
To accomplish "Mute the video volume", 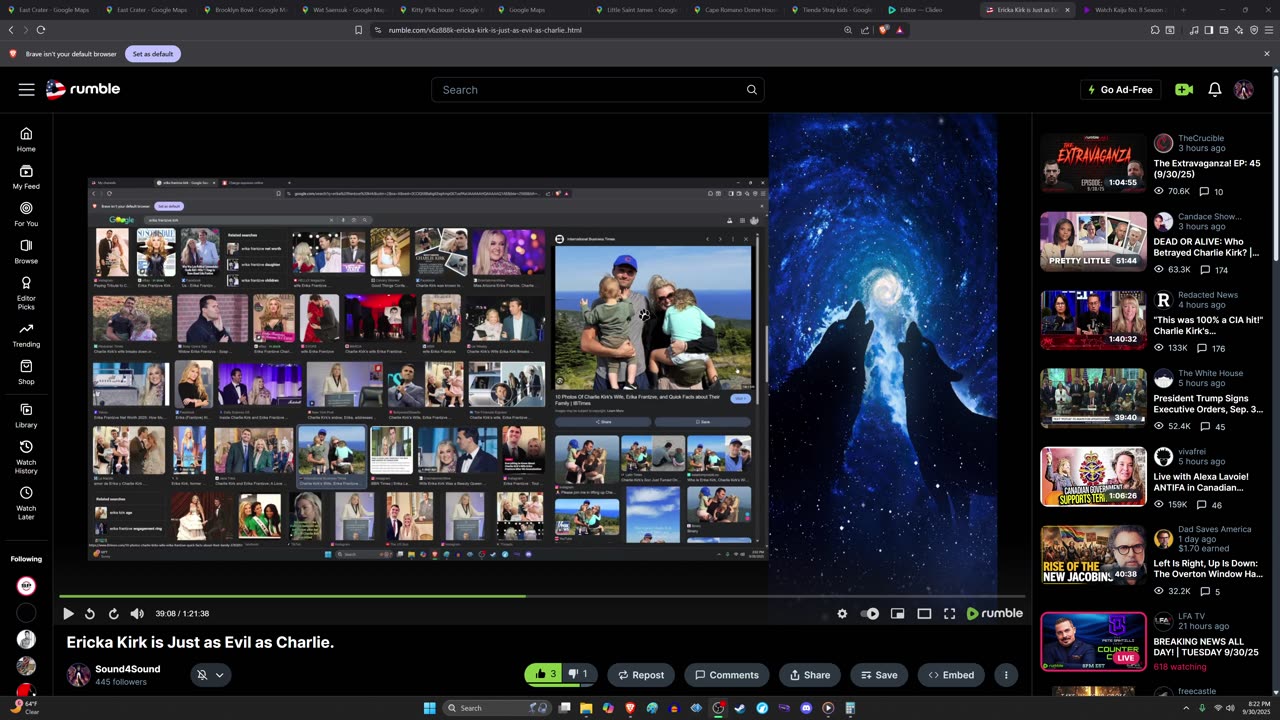I will (x=137, y=614).
